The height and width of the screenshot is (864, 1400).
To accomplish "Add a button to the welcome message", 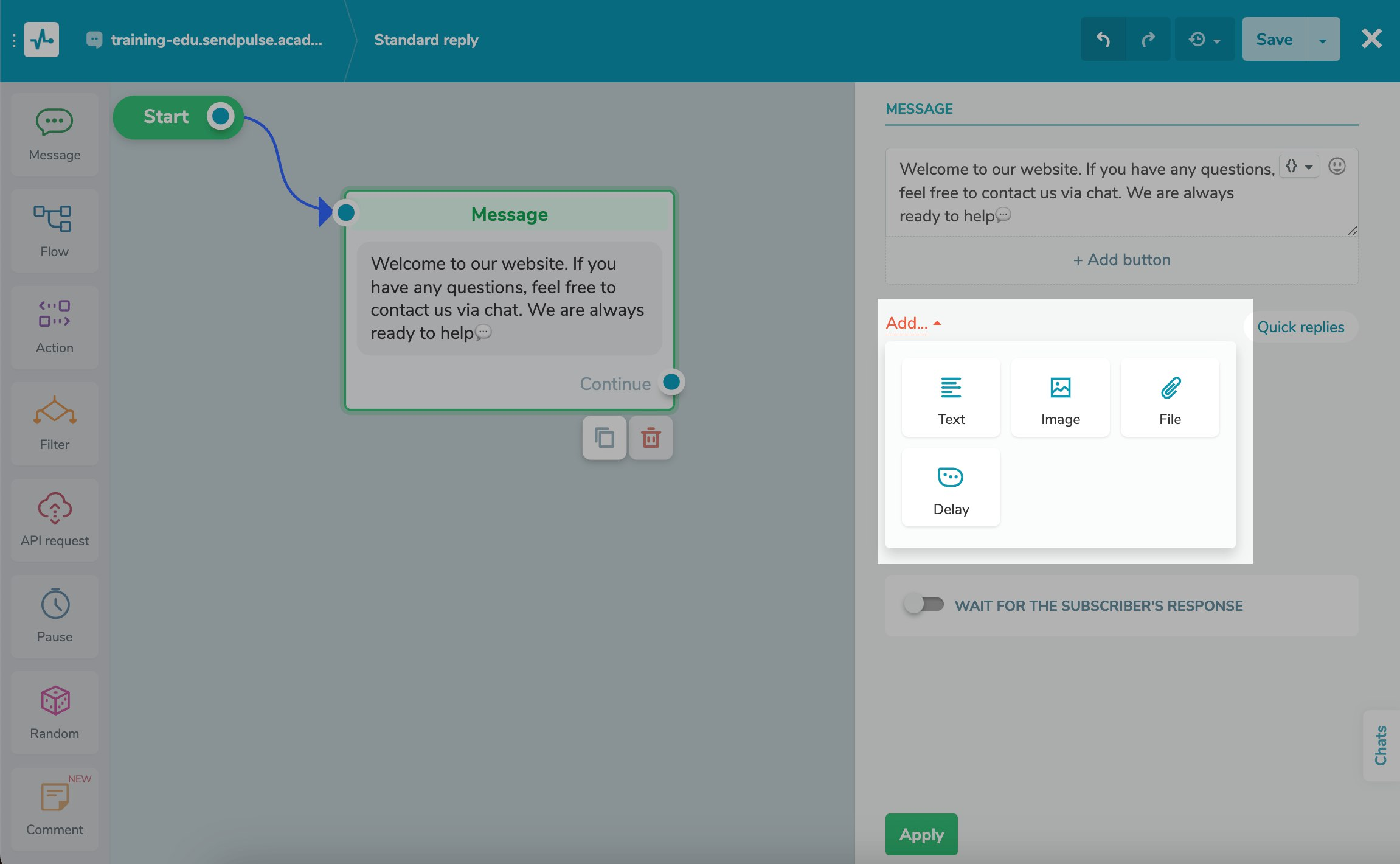I will [x=1121, y=259].
